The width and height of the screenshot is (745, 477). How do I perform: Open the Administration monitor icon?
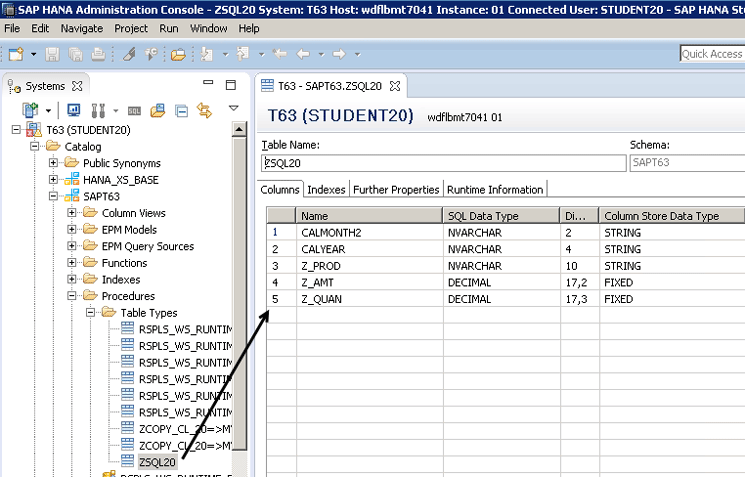point(74,111)
